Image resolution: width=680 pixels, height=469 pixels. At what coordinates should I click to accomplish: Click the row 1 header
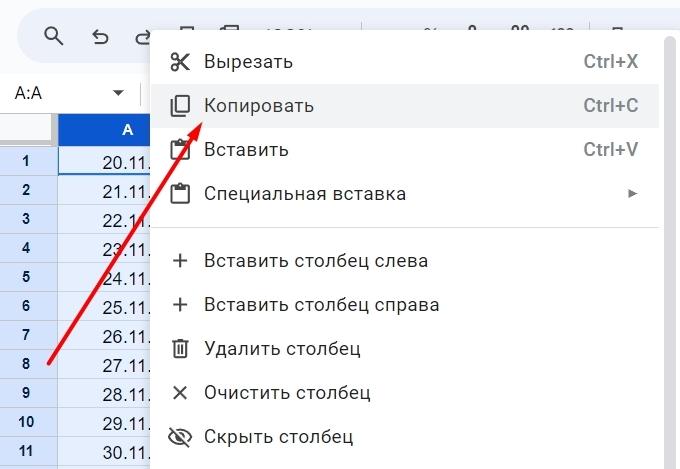[x=26, y=160]
